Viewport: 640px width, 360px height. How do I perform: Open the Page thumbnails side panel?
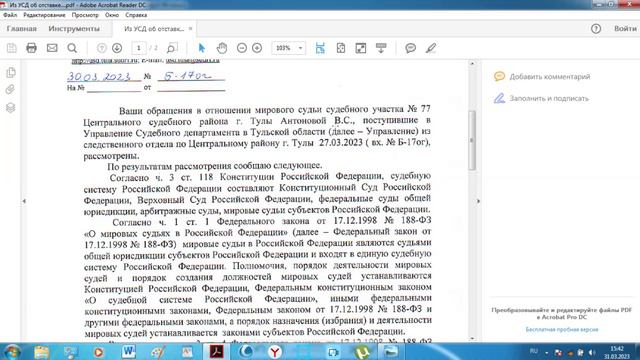11,73
